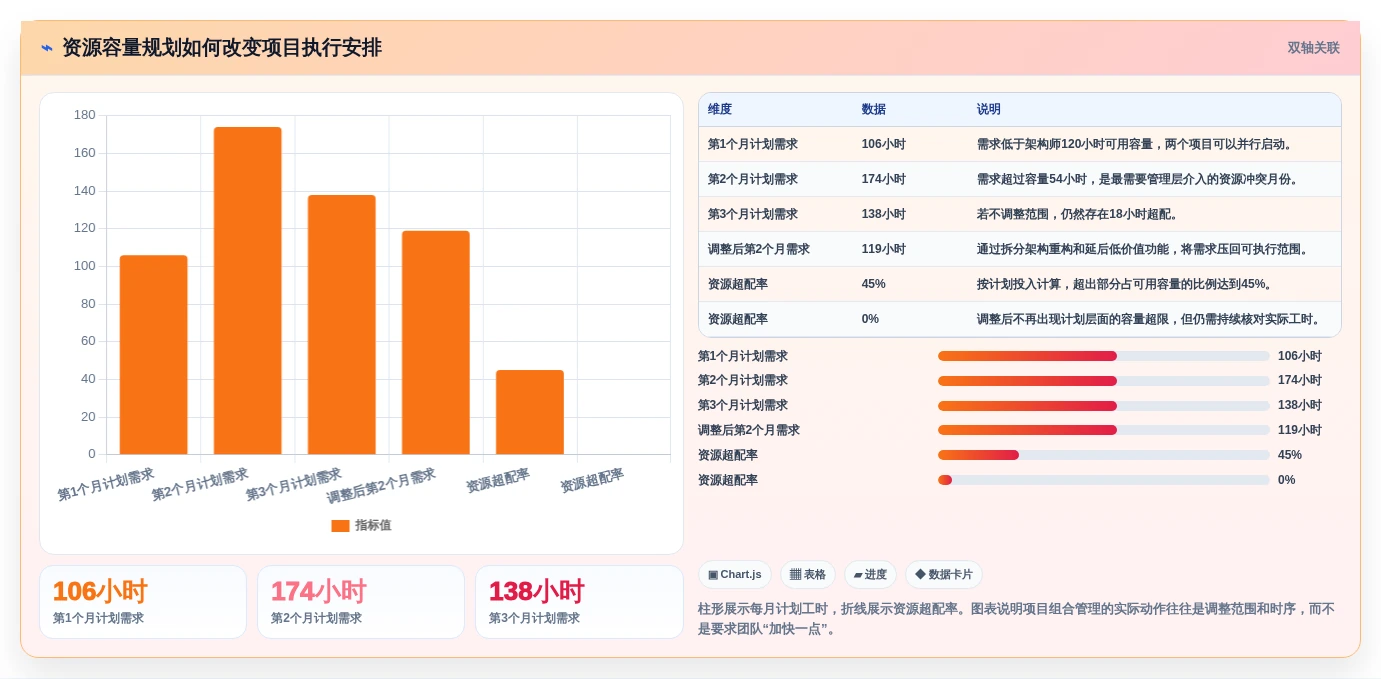
Task: Click explanation starting 若不调整范围
Action: 1080,214
